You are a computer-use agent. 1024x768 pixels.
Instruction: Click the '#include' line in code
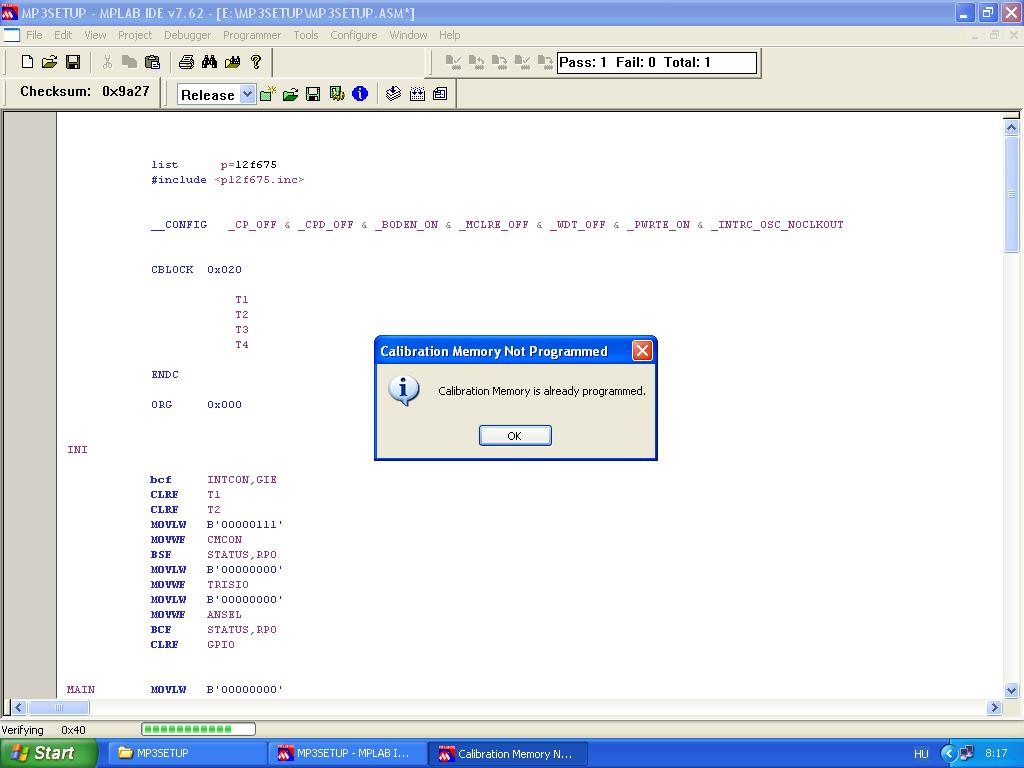(x=227, y=180)
